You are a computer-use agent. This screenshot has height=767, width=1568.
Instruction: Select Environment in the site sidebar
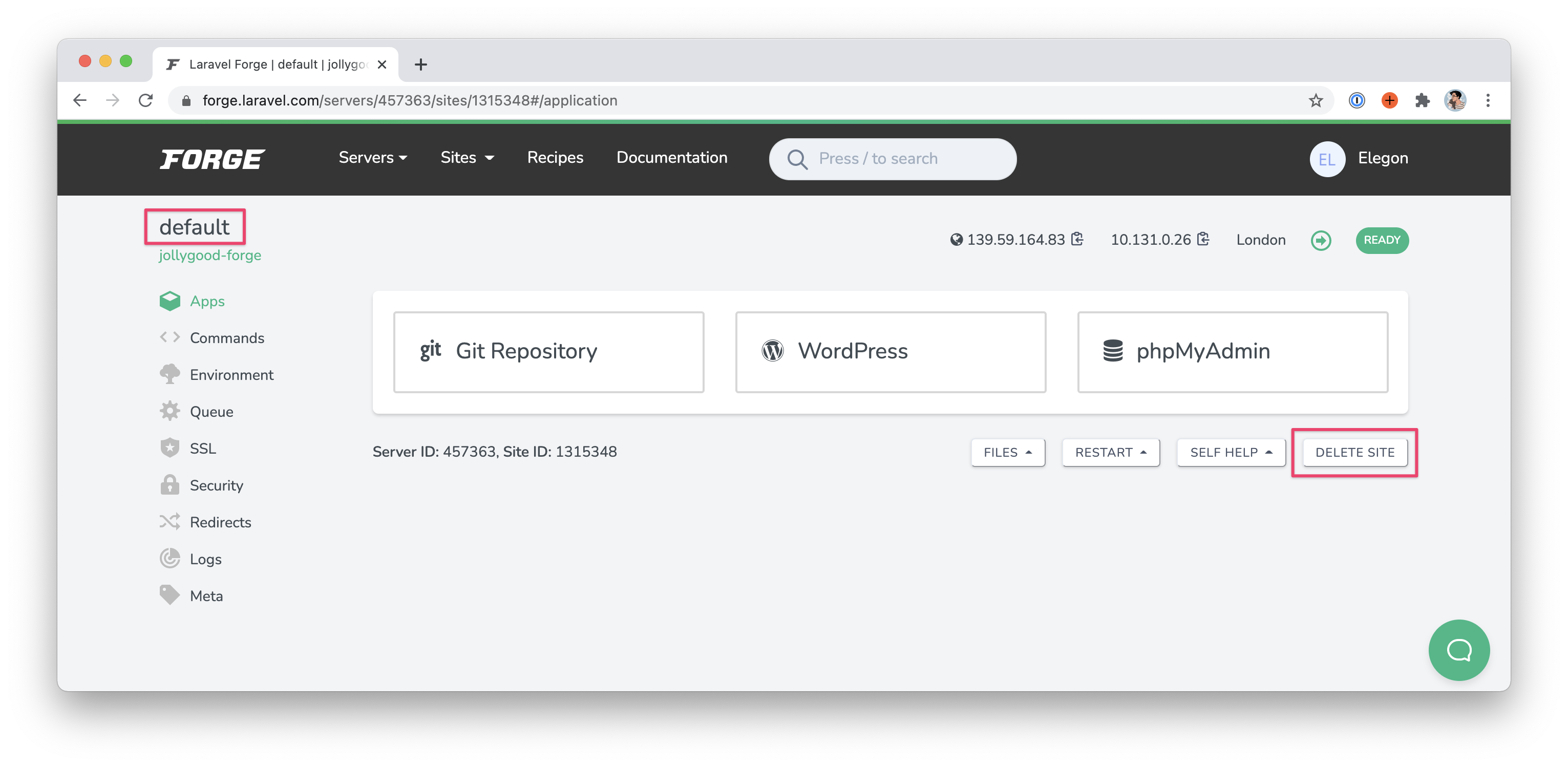pyautogui.click(x=232, y=375)
